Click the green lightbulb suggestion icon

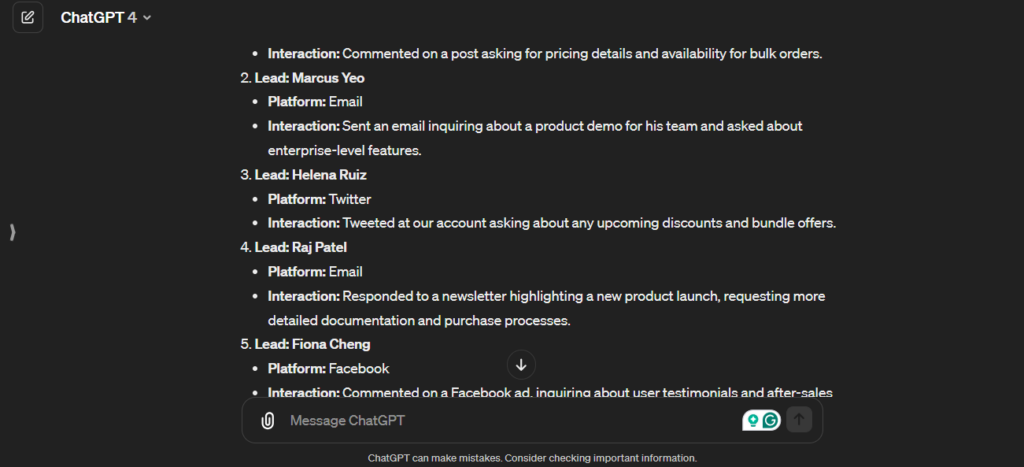click(x=752, y=421)
